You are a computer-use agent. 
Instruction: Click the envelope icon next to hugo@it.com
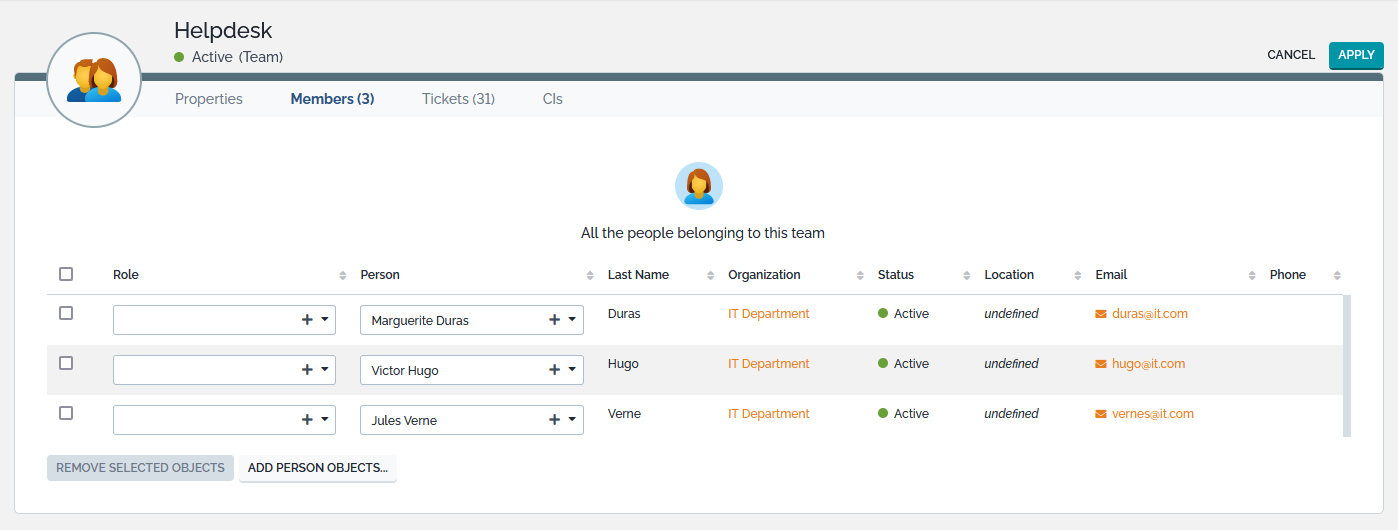(x=1101, y=364)
